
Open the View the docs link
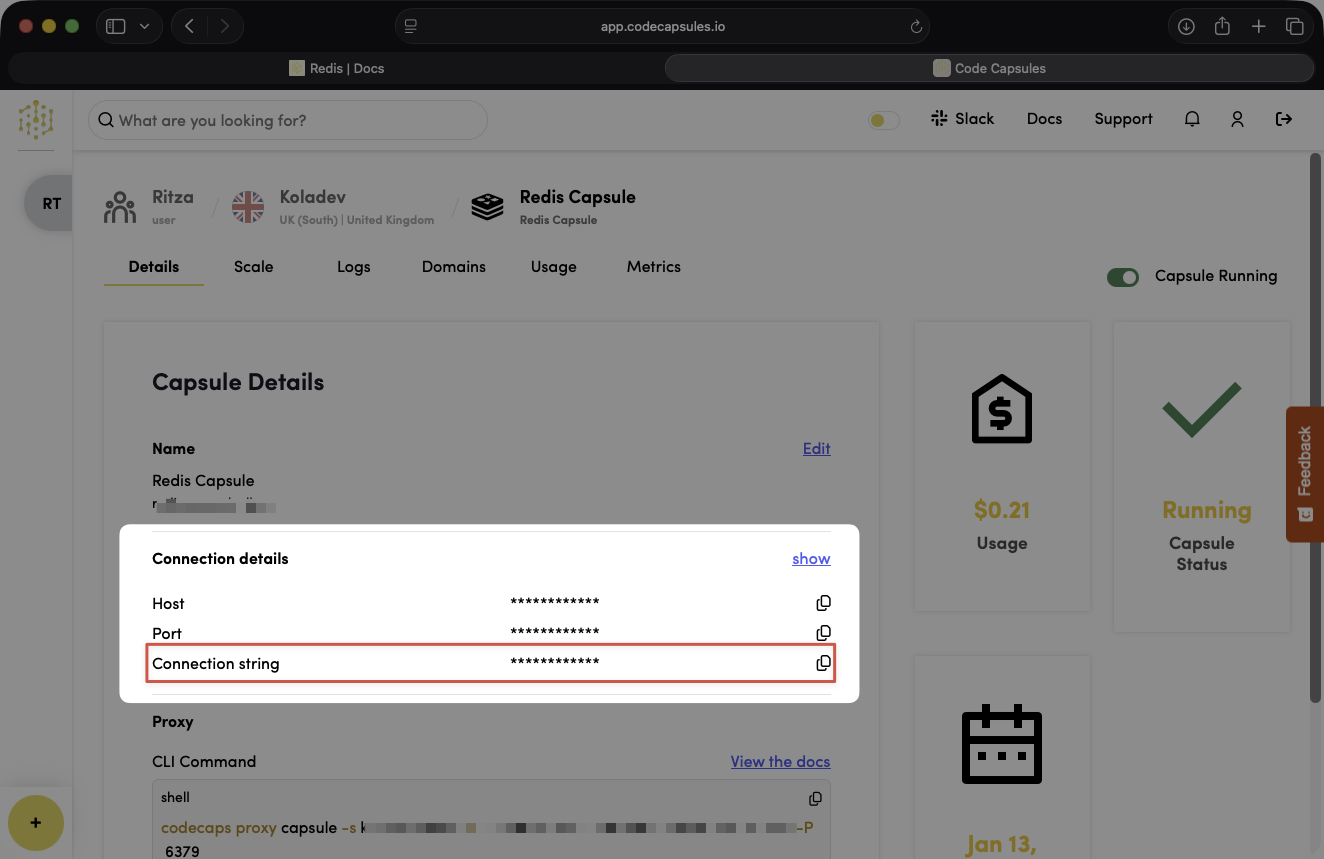tap(780, 762)
